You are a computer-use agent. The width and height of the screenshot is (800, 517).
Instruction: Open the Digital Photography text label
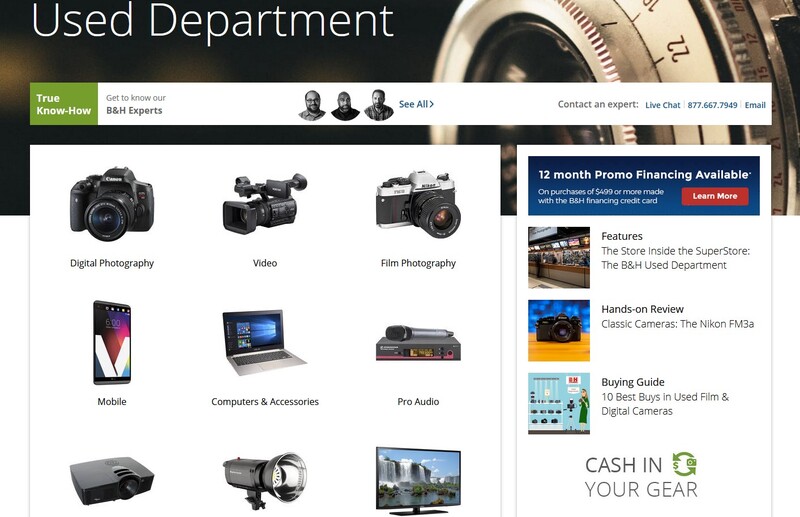point(112,263)
